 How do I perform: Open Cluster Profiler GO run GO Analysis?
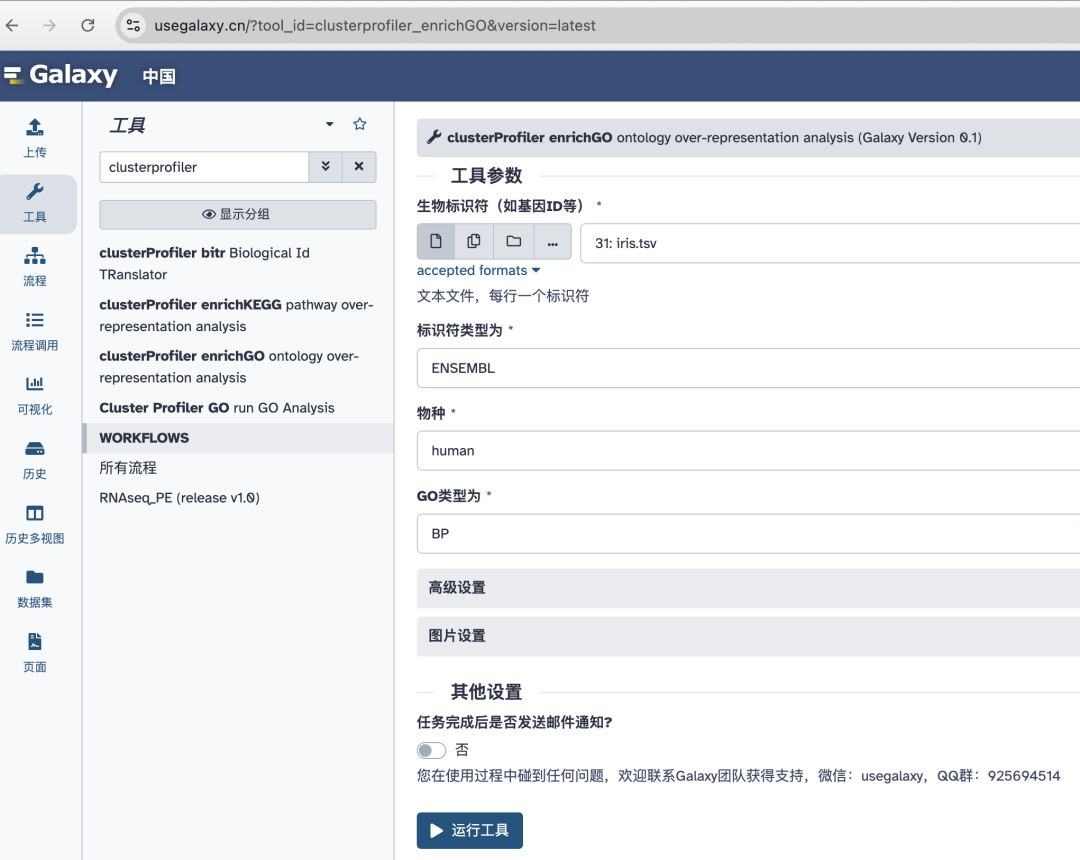click(217, 408)
